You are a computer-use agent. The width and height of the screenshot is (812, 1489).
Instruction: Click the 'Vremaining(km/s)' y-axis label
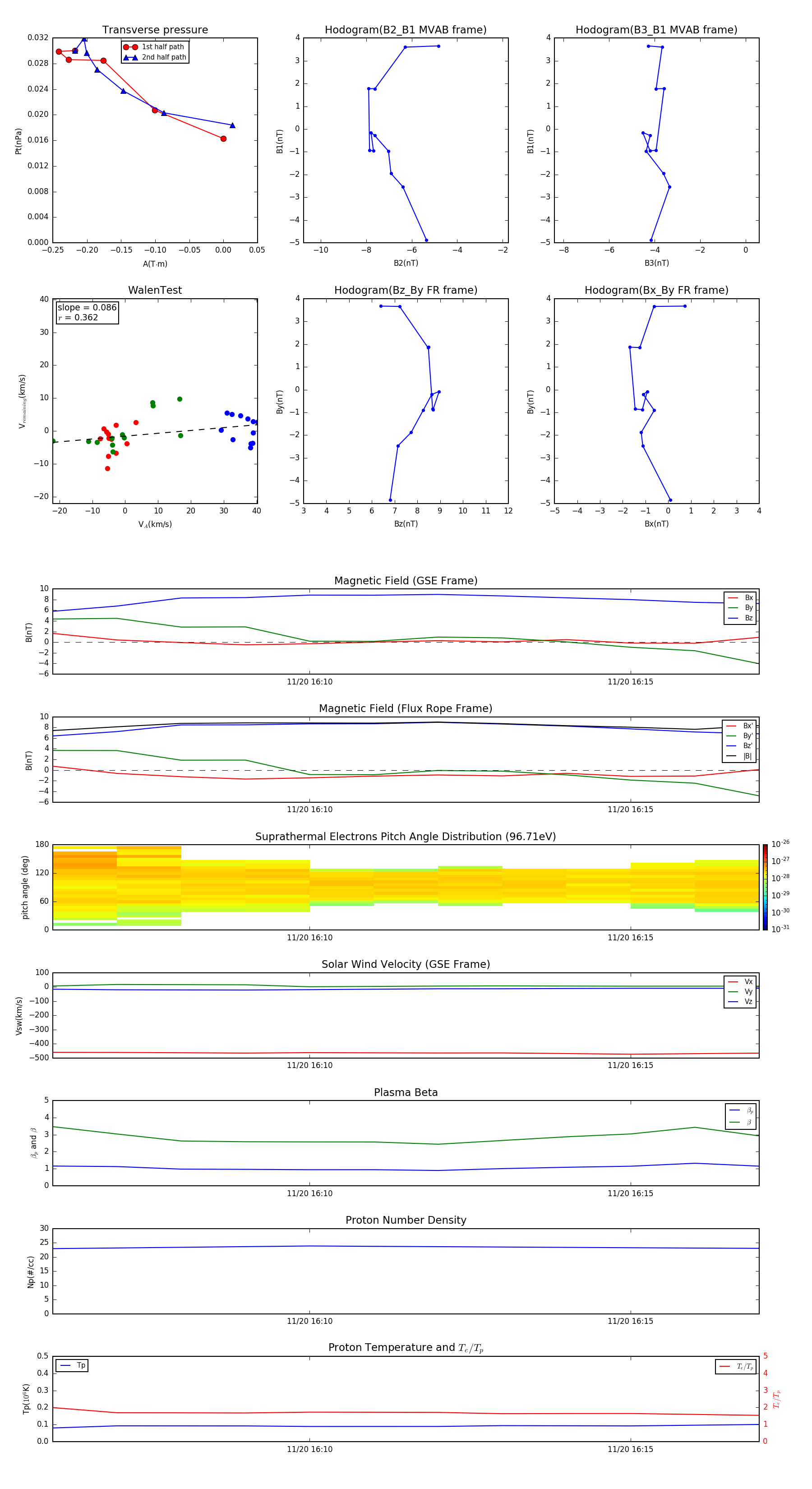[22, 401]
